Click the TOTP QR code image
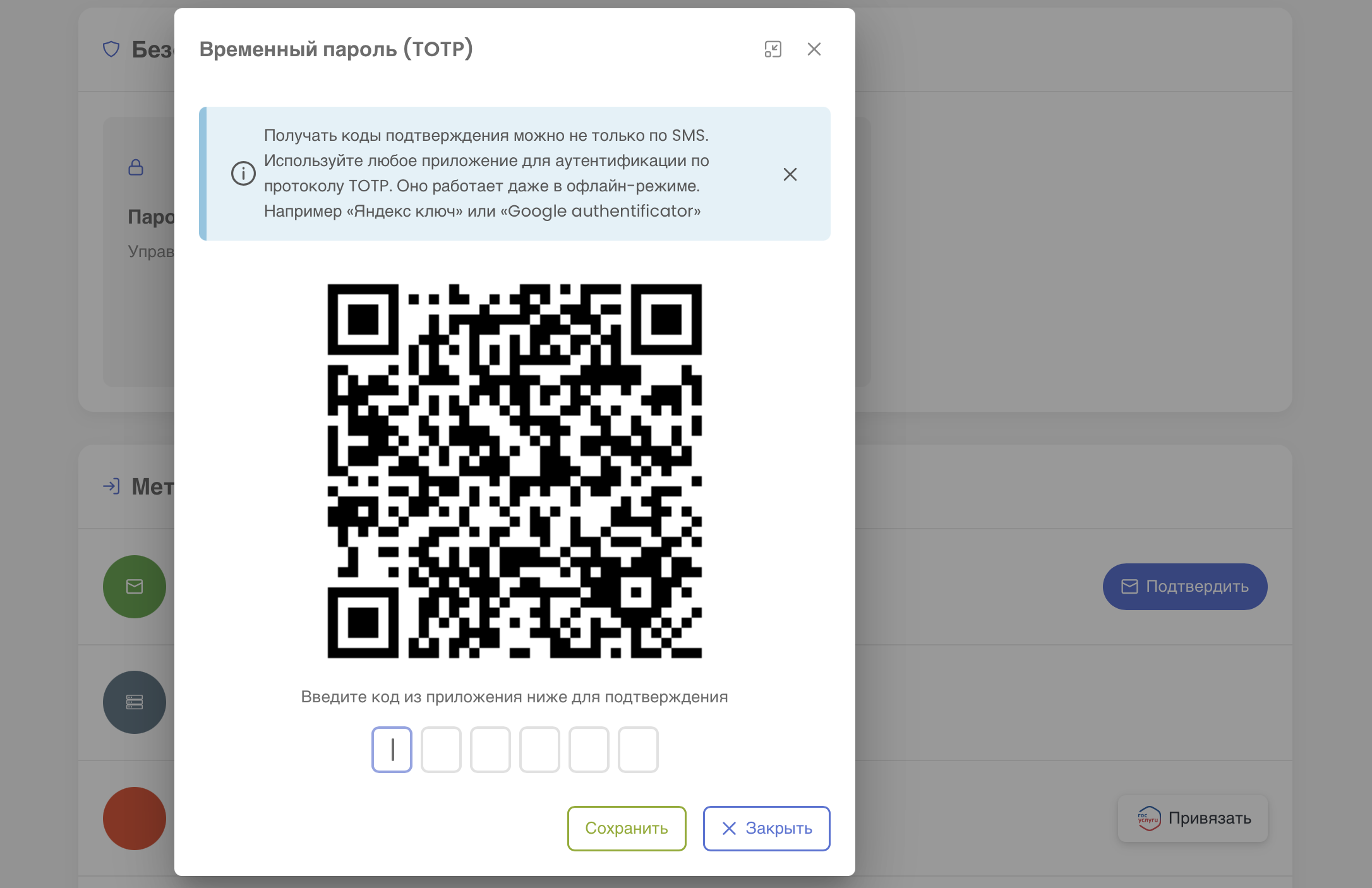 (x=514, y=471)
